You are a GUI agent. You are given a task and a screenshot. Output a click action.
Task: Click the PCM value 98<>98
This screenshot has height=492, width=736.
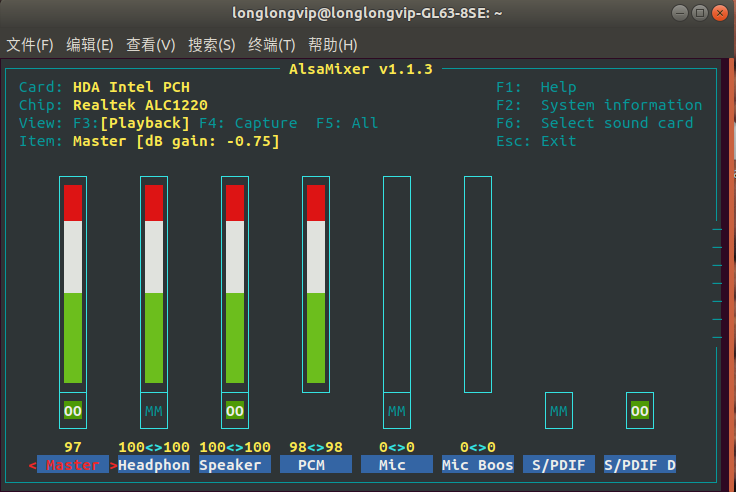click(316, 447)
